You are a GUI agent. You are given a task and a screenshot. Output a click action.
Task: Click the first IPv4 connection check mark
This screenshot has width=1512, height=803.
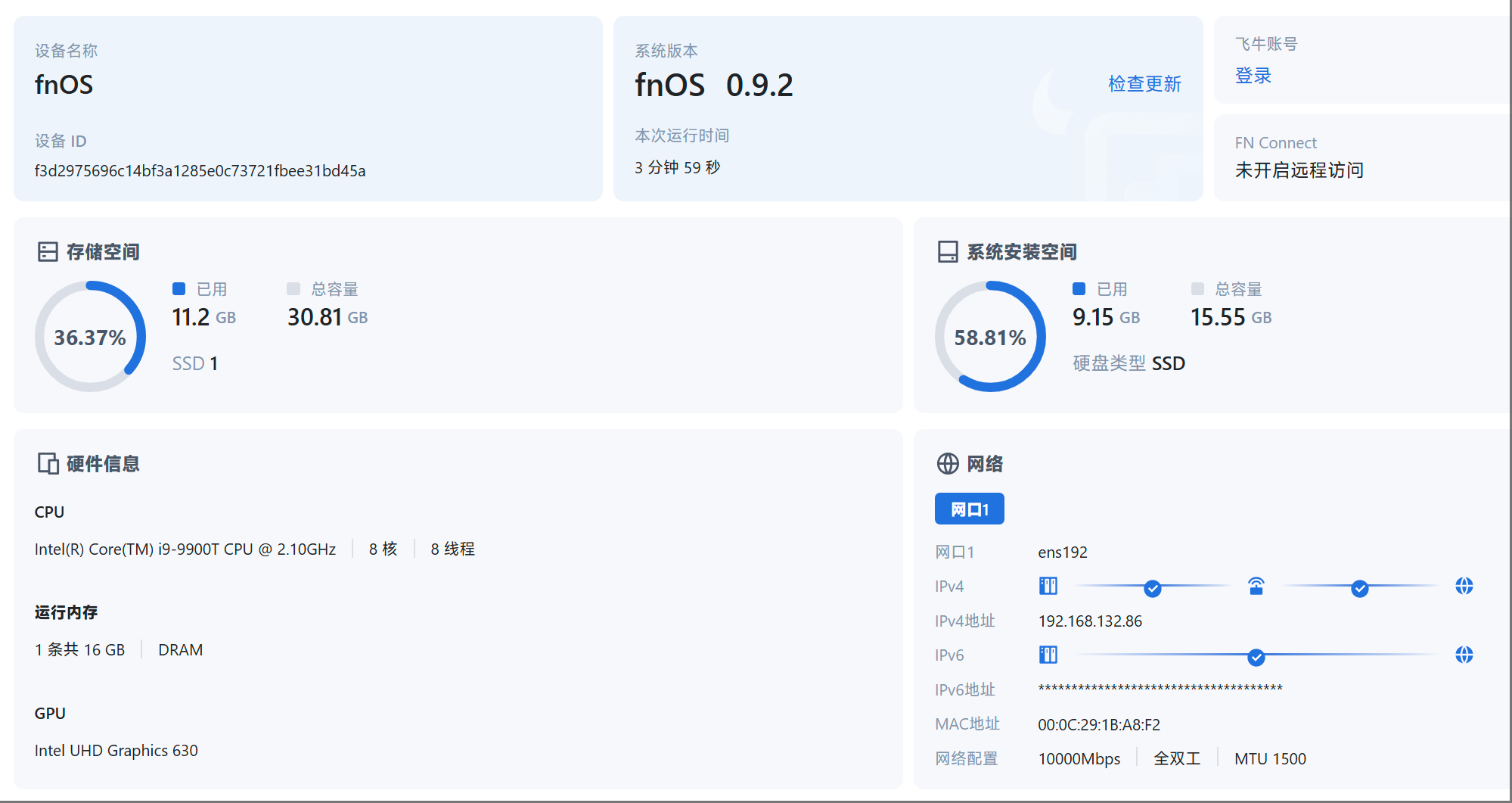1153,588
